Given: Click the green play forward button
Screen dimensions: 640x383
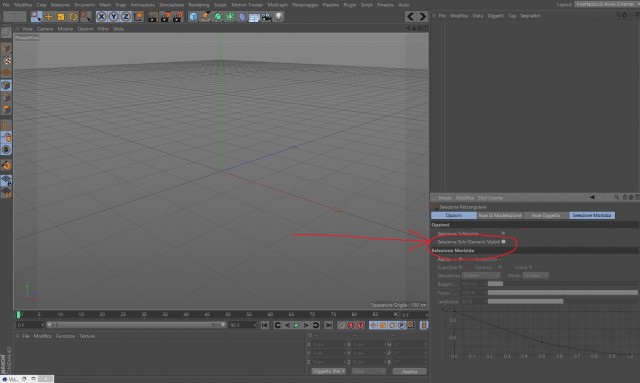Looking at the screenshot, I should [297, 325].
